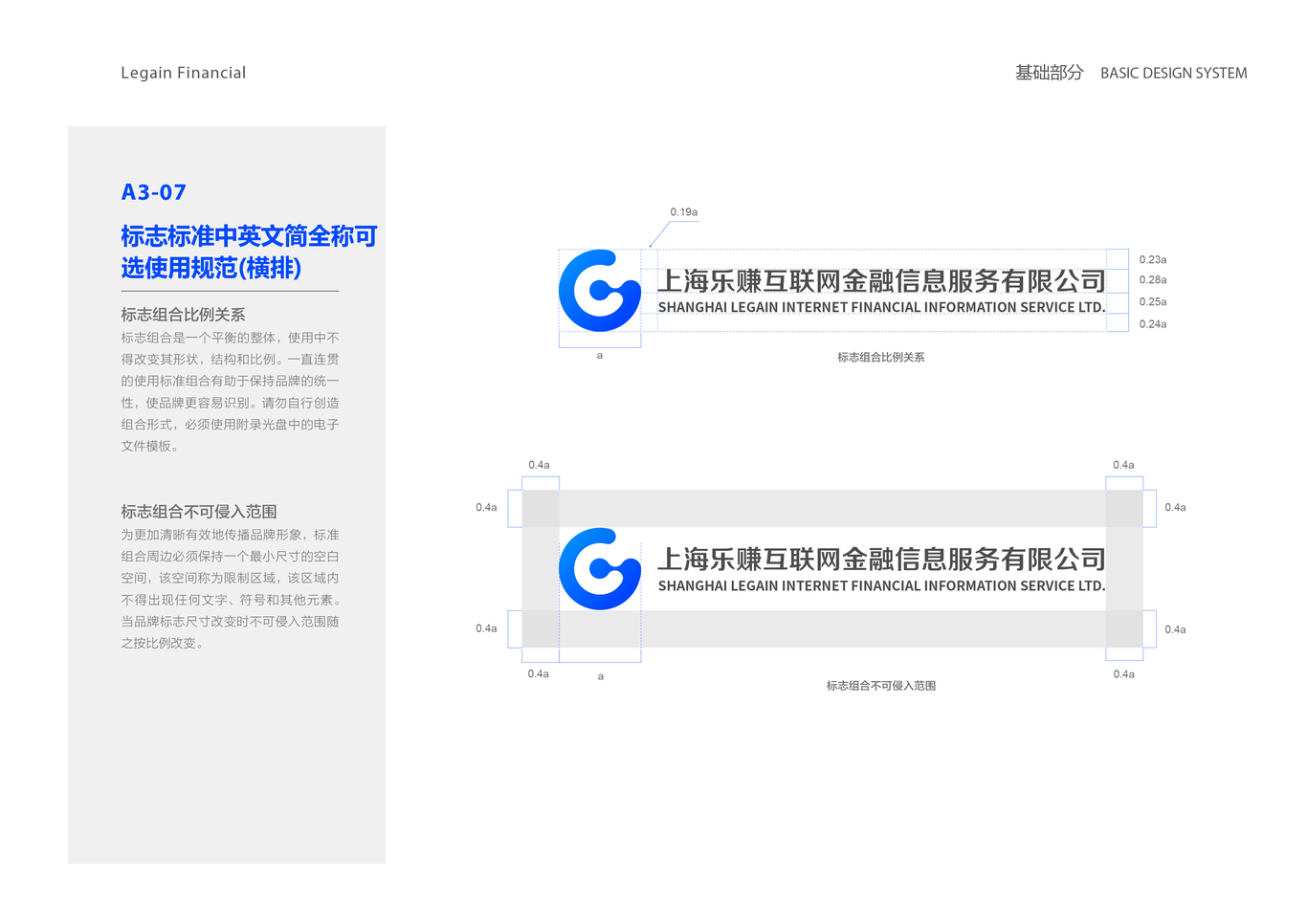Image resolution: width=1307 pixels, height=924 pixels.
Task: Click the sidebar line "标志组合是一个平衡的整体，使用中不"
Action: pos(230,338)
